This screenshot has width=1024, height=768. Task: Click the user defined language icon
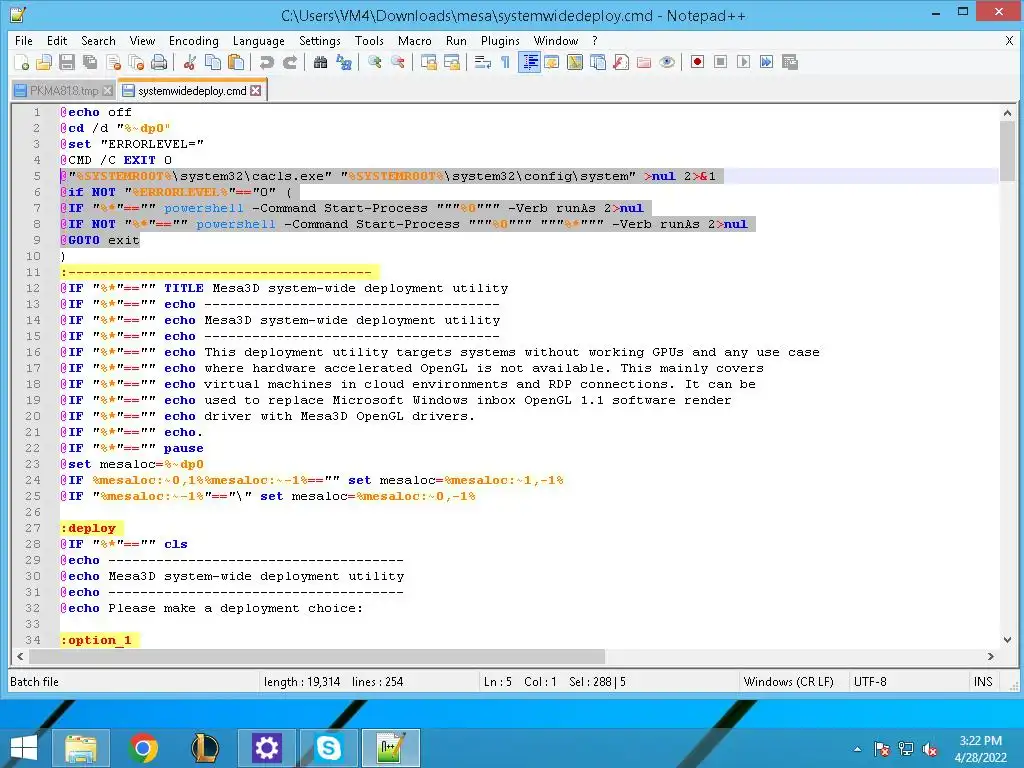tap(552, 62)
